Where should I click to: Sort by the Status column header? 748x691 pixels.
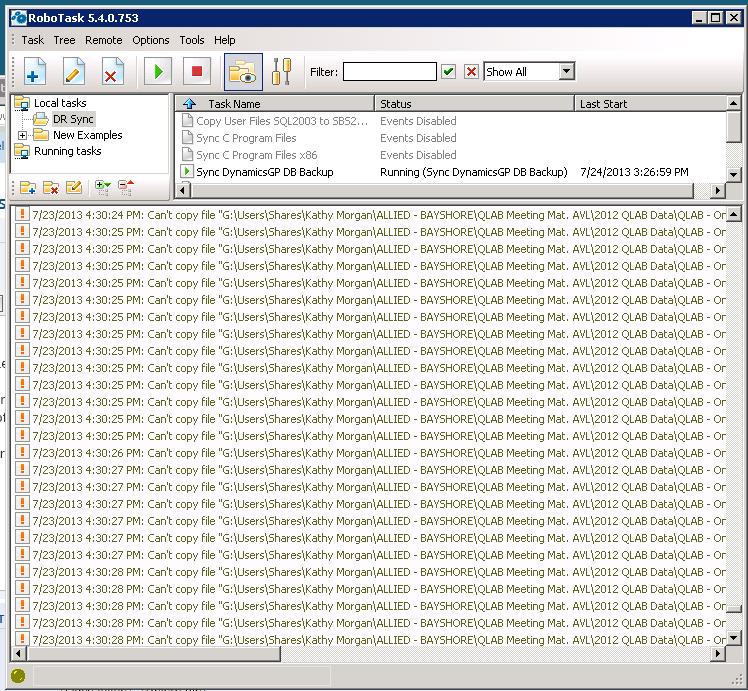pos(474,104)
